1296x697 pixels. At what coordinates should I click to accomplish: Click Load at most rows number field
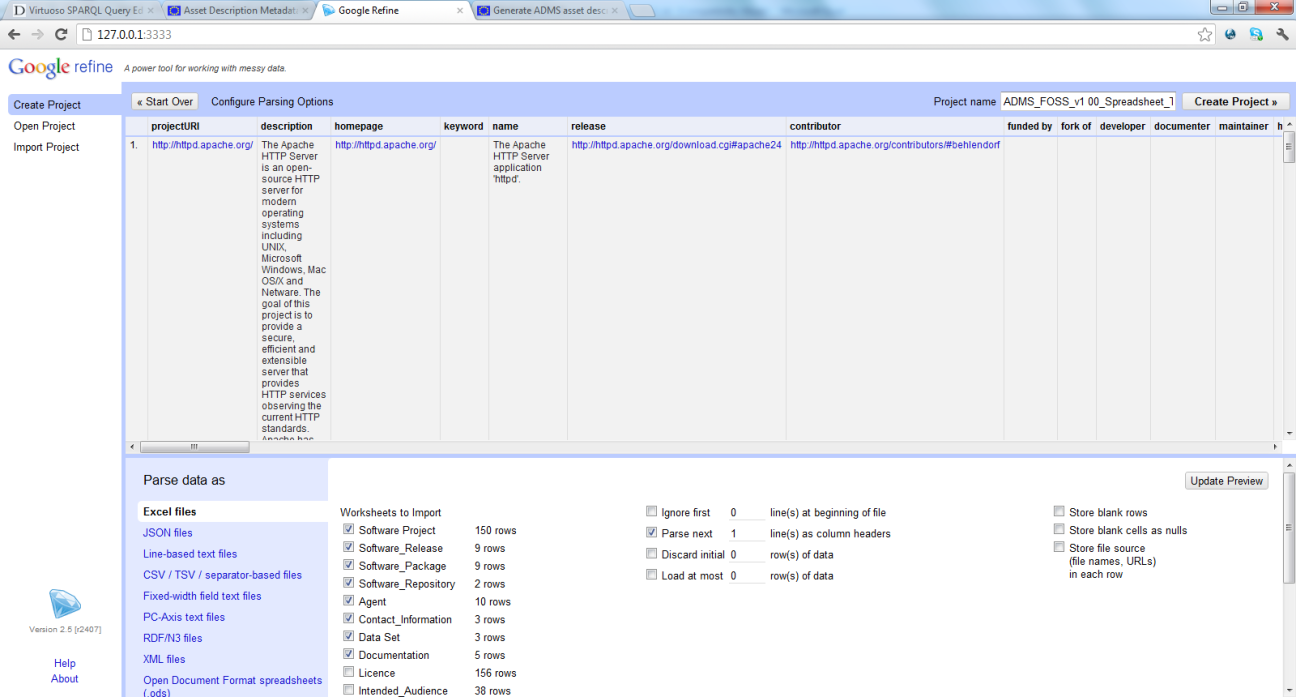746,575
